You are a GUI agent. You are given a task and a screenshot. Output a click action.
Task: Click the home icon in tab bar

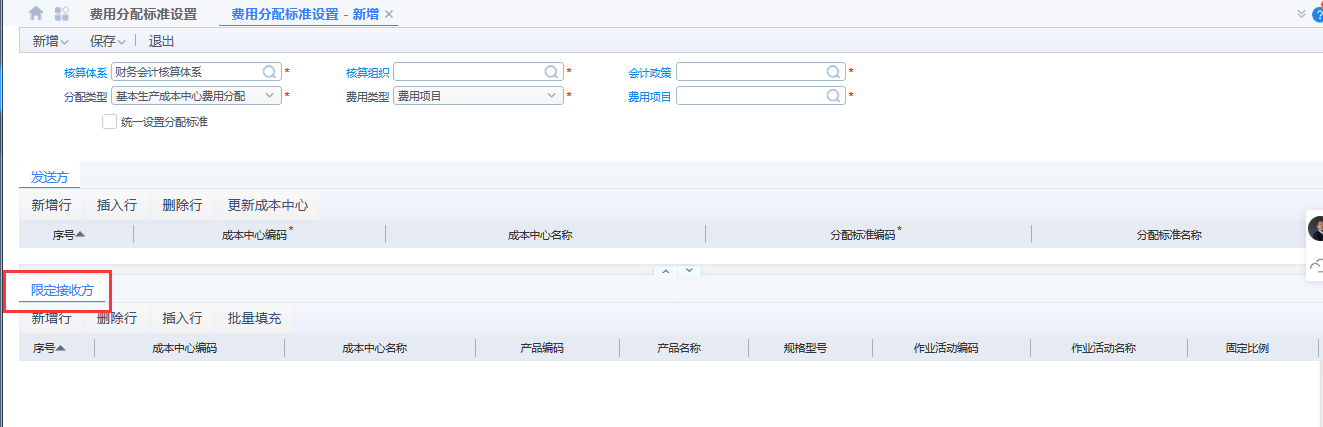point(36,14)
